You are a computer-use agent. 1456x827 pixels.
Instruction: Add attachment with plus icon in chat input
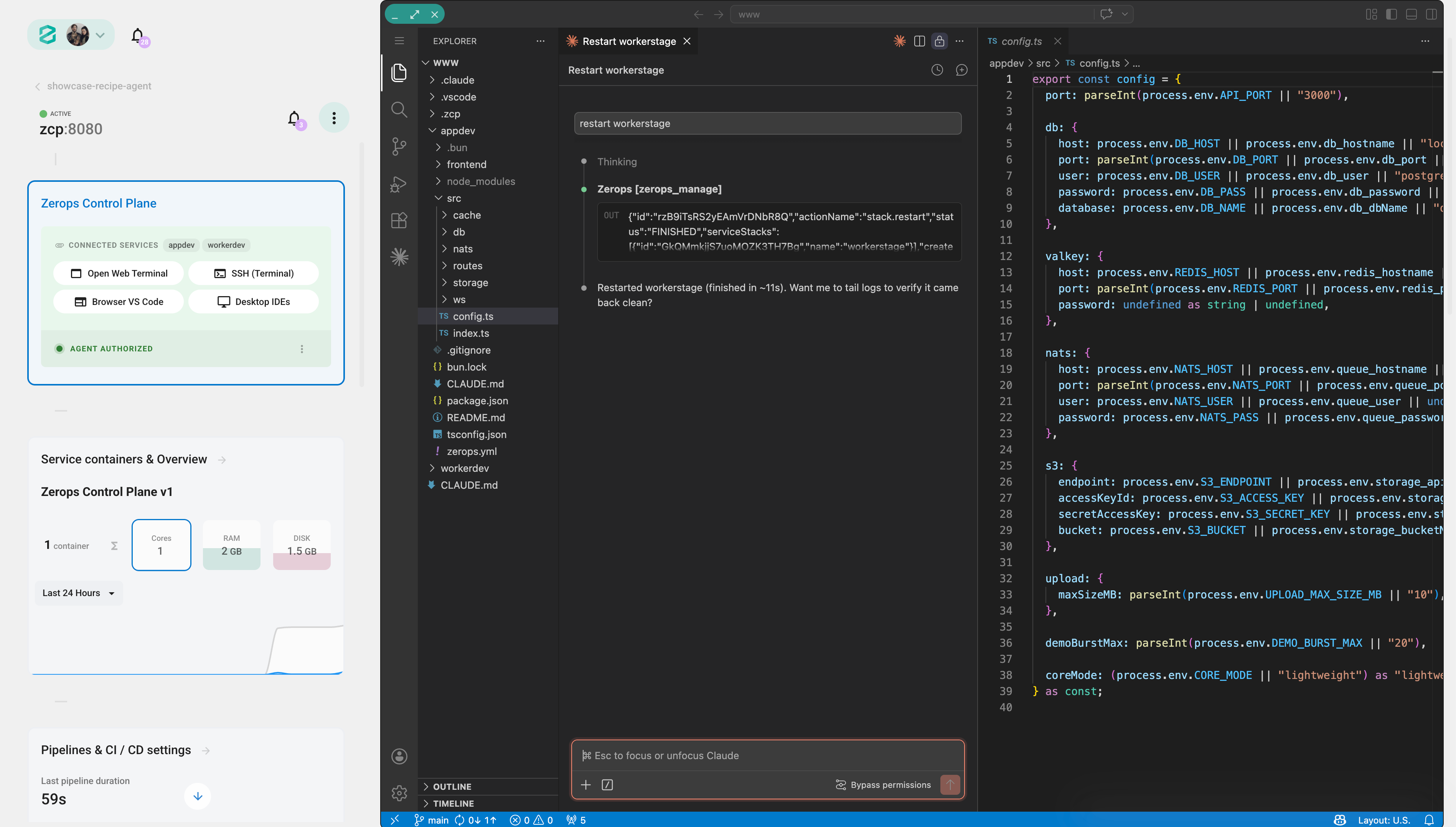tap(586, 784)
